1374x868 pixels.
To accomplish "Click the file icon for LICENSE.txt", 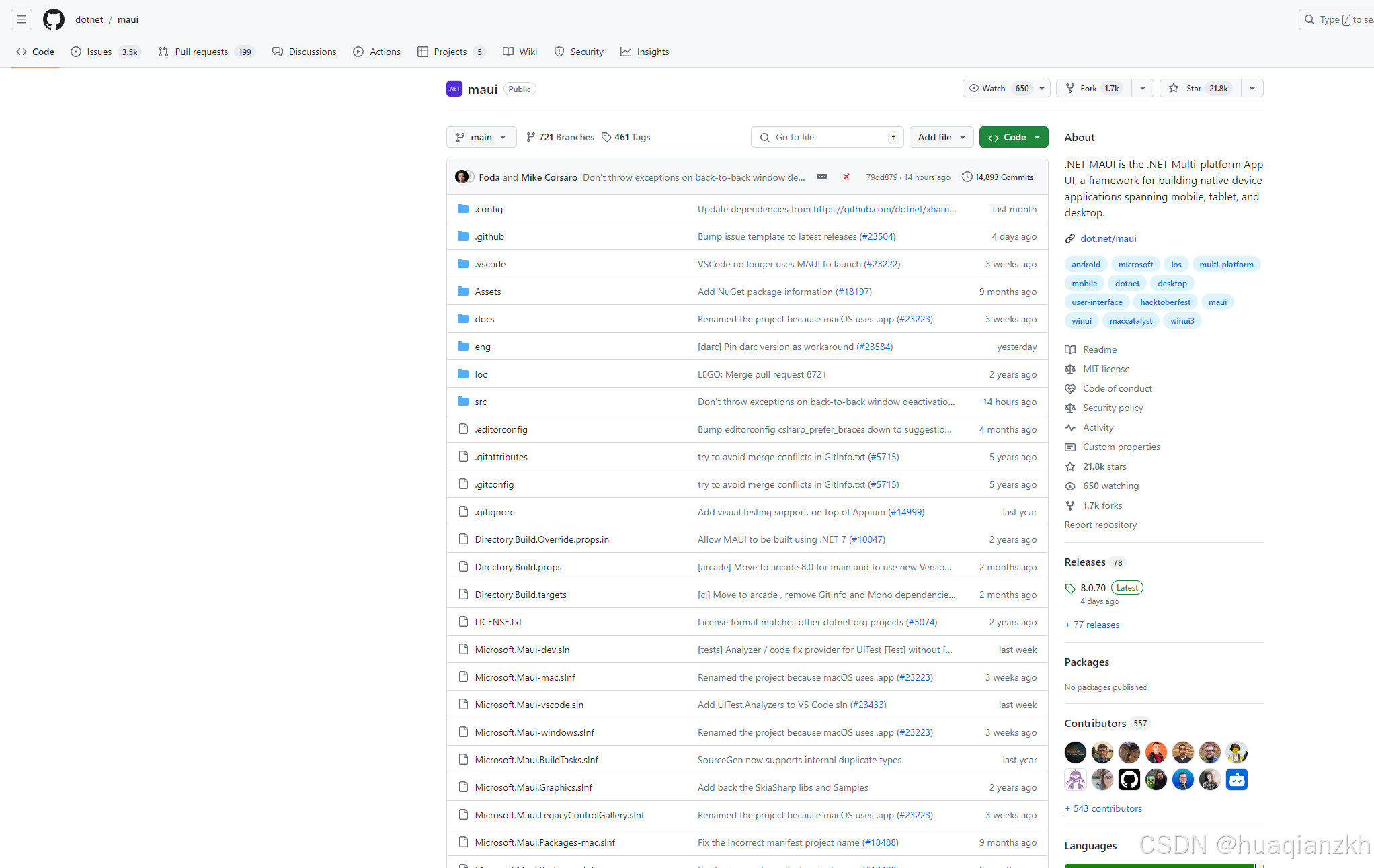I will 463,622.
